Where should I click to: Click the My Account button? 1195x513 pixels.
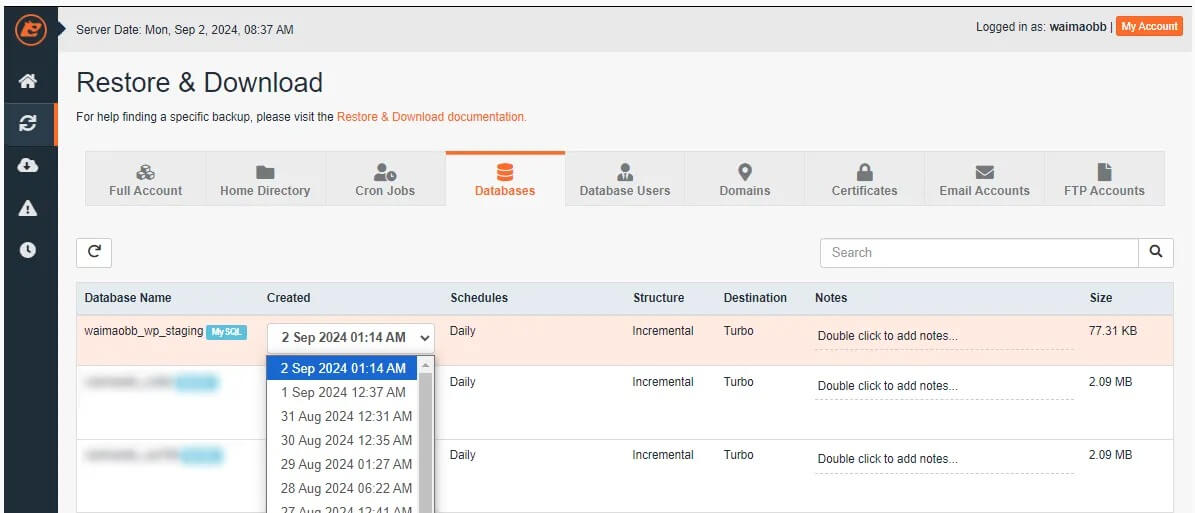tap(1149, 27)
